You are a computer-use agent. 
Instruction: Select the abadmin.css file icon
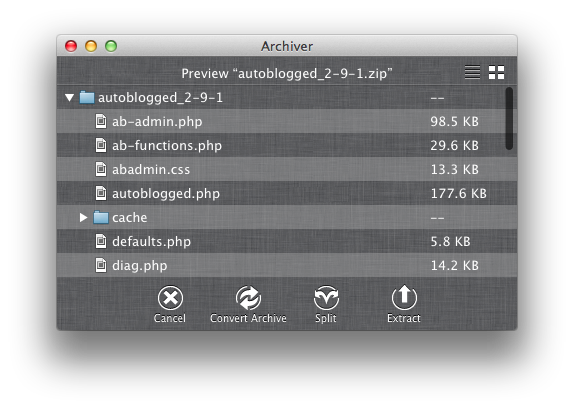(101, 169)
